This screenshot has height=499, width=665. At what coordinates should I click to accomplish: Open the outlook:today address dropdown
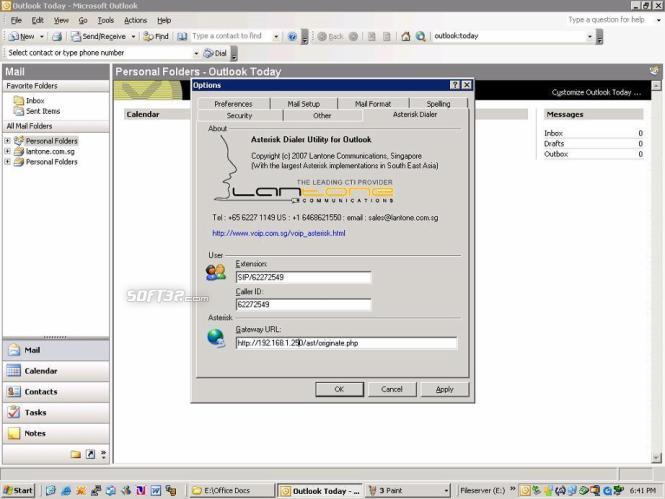[590, 37]
